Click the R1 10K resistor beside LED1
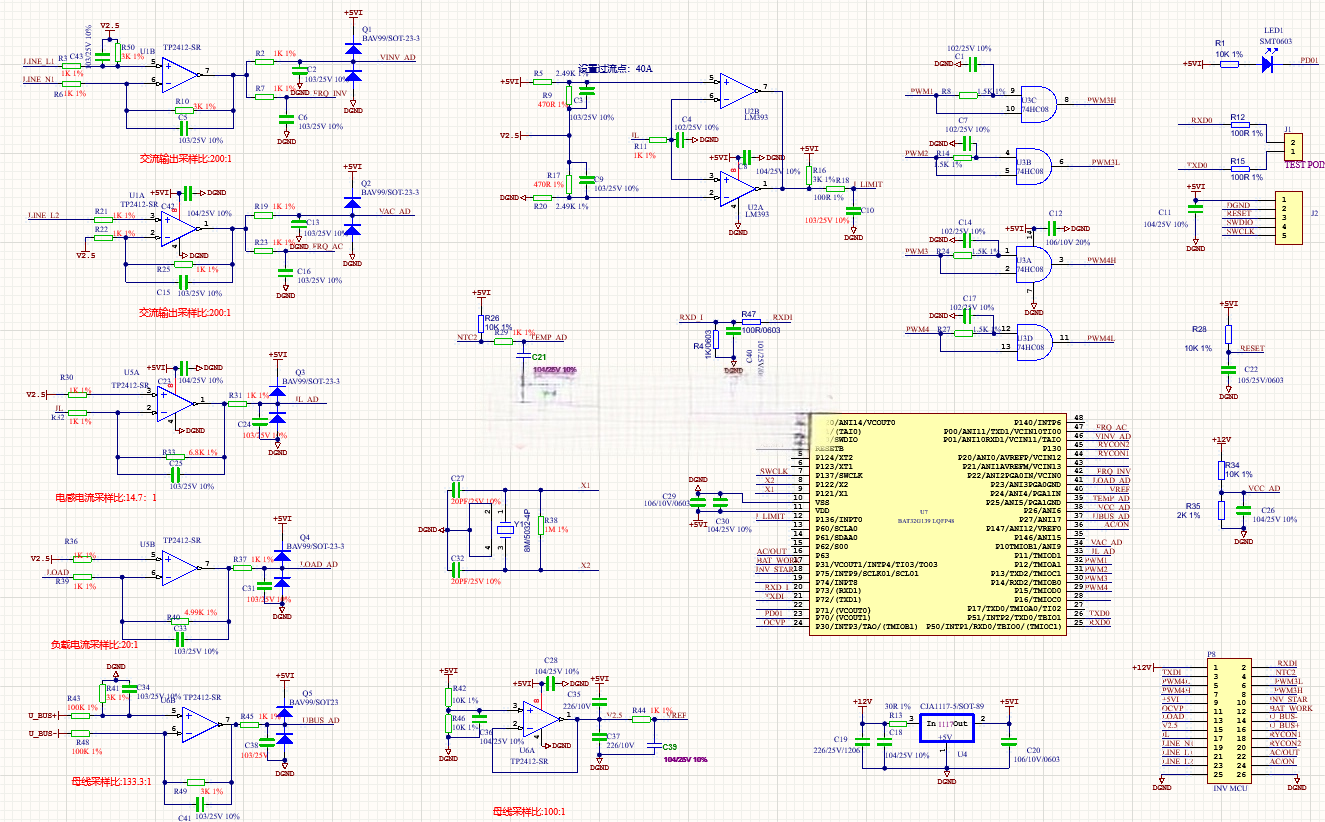Image resolution: width=1325 pixels, height=822 pixels. 1229,63
